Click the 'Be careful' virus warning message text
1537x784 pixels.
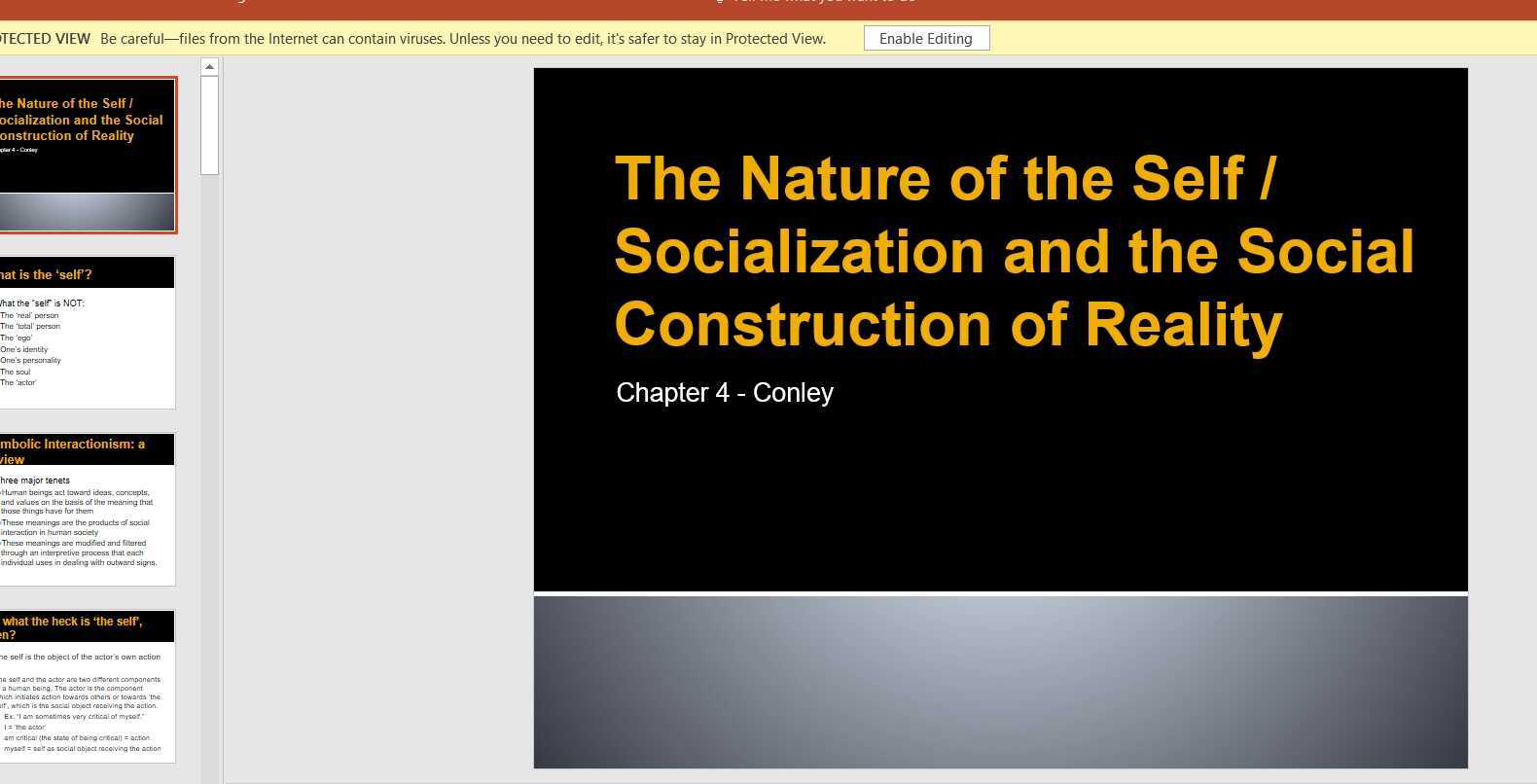[463, 39]
